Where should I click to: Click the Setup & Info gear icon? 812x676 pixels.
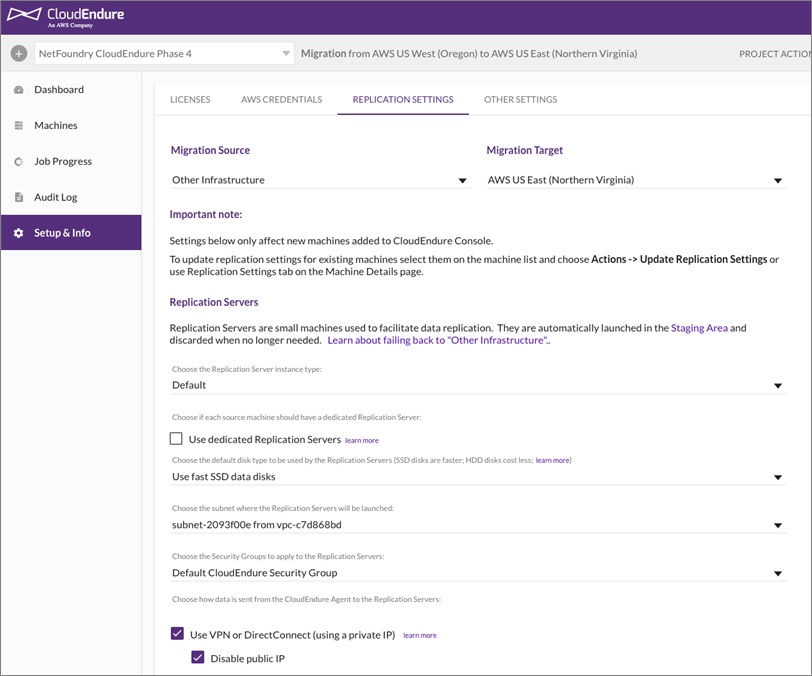point(19,233)
